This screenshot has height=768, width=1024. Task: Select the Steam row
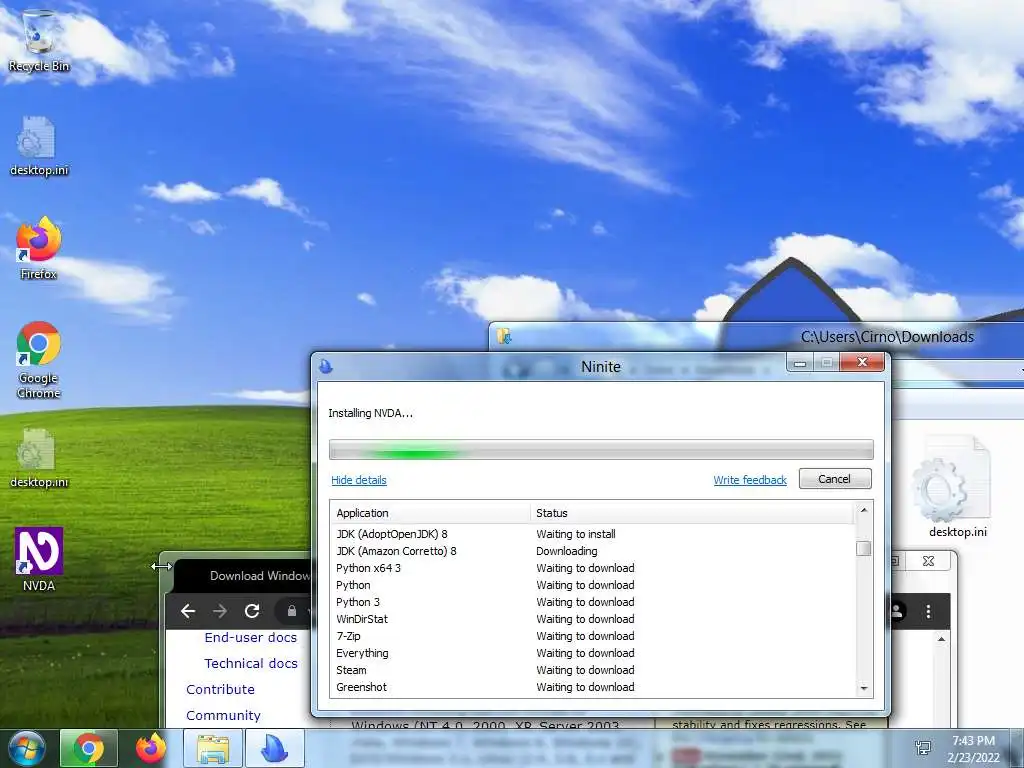[x=593, y=670]
